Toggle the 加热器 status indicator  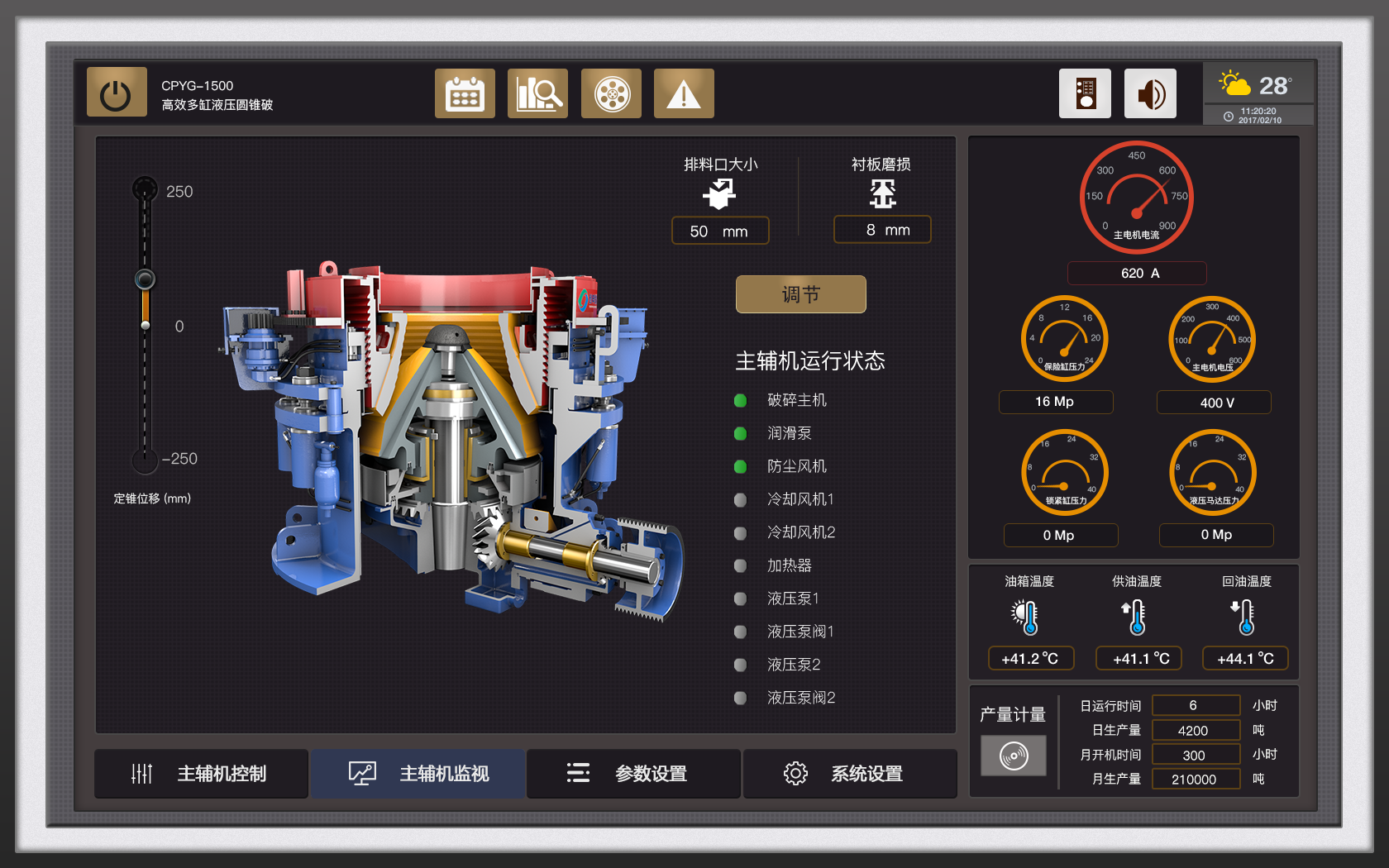coord(741,566)
